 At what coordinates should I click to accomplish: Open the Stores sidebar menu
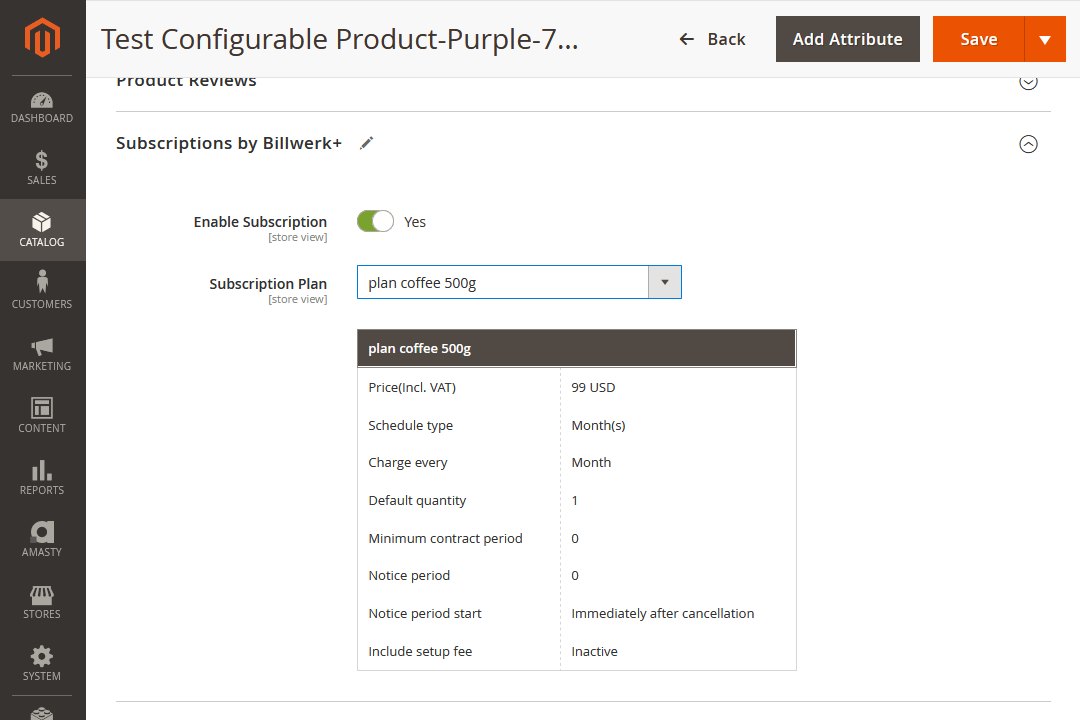click(42, 602)
